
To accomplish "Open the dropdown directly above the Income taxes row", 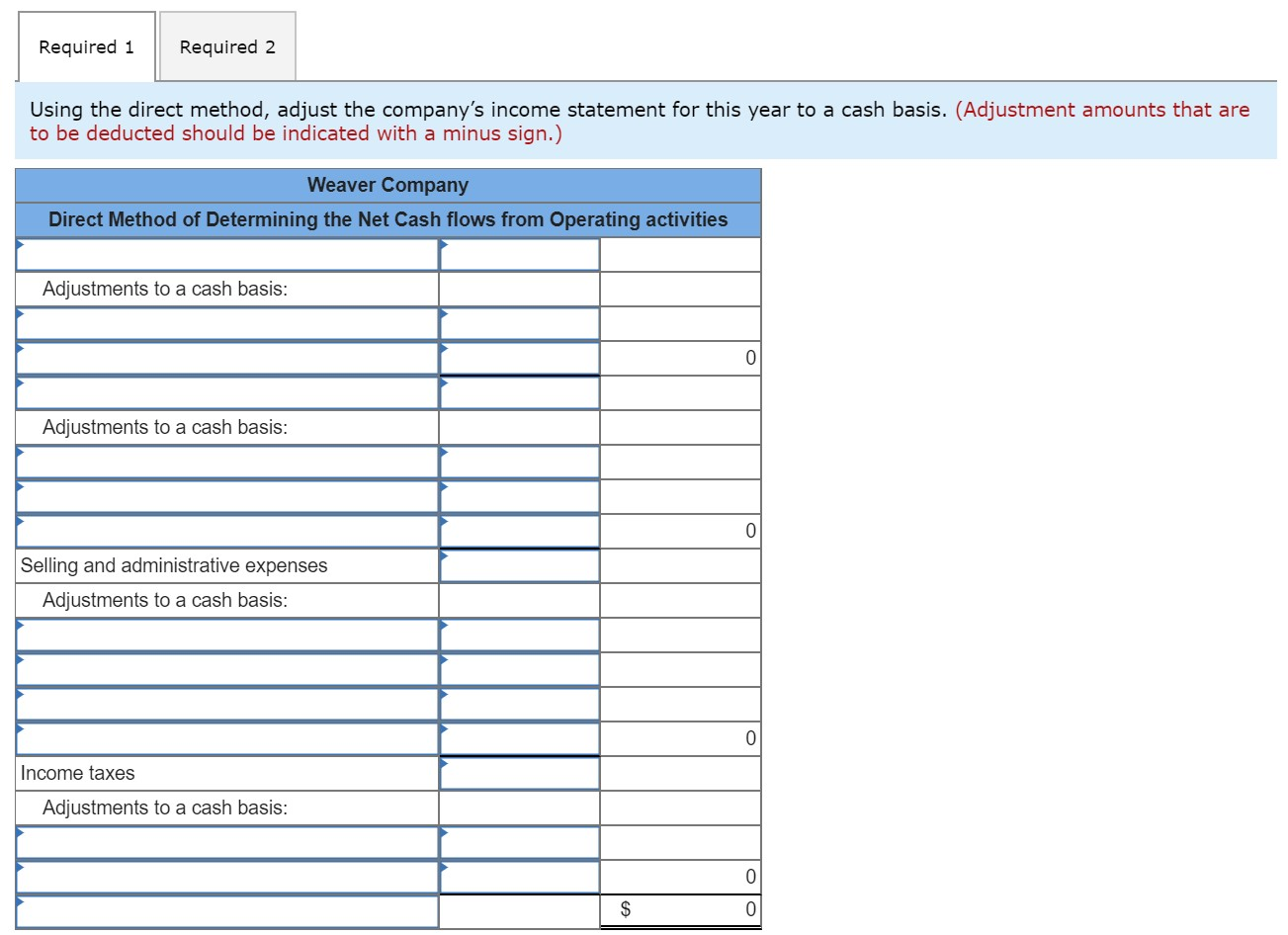I will pos(227,739).
